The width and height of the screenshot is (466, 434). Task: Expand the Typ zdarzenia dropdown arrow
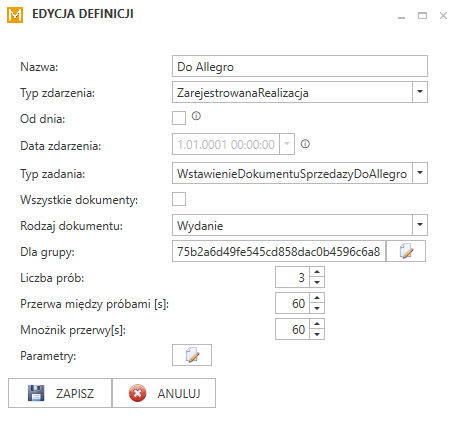(420, 92)
